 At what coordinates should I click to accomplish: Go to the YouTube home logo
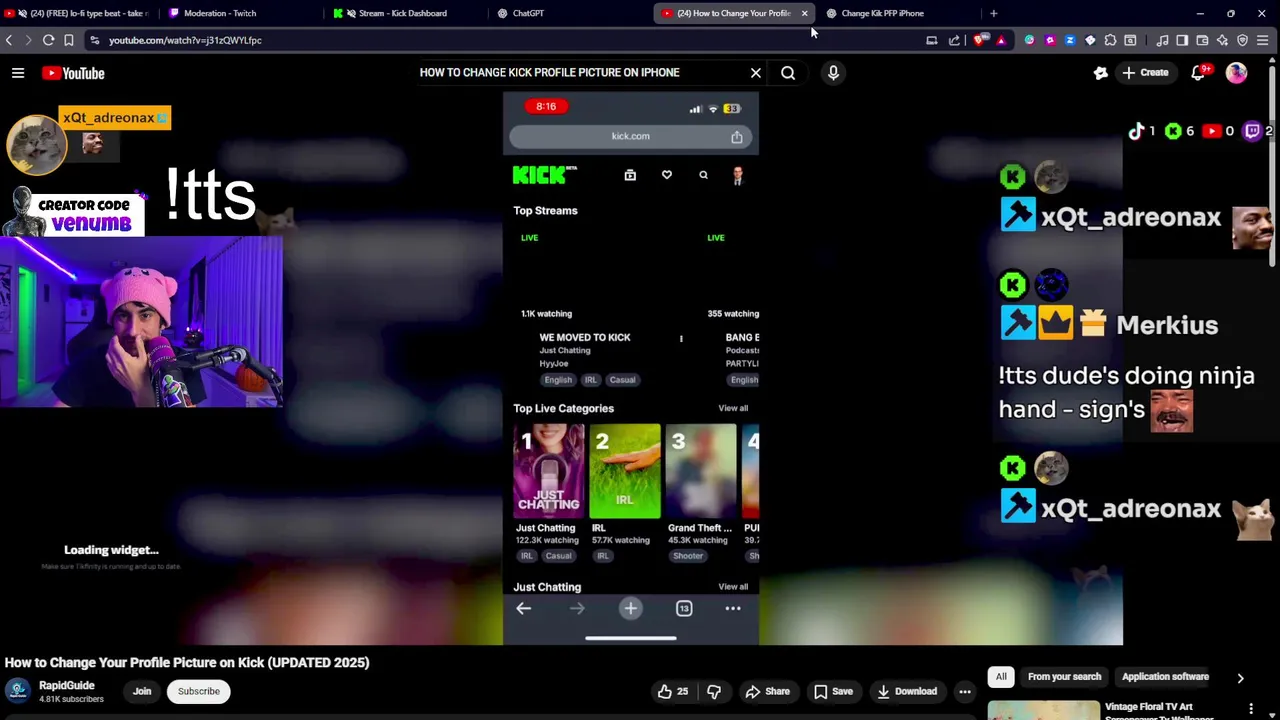73,73
